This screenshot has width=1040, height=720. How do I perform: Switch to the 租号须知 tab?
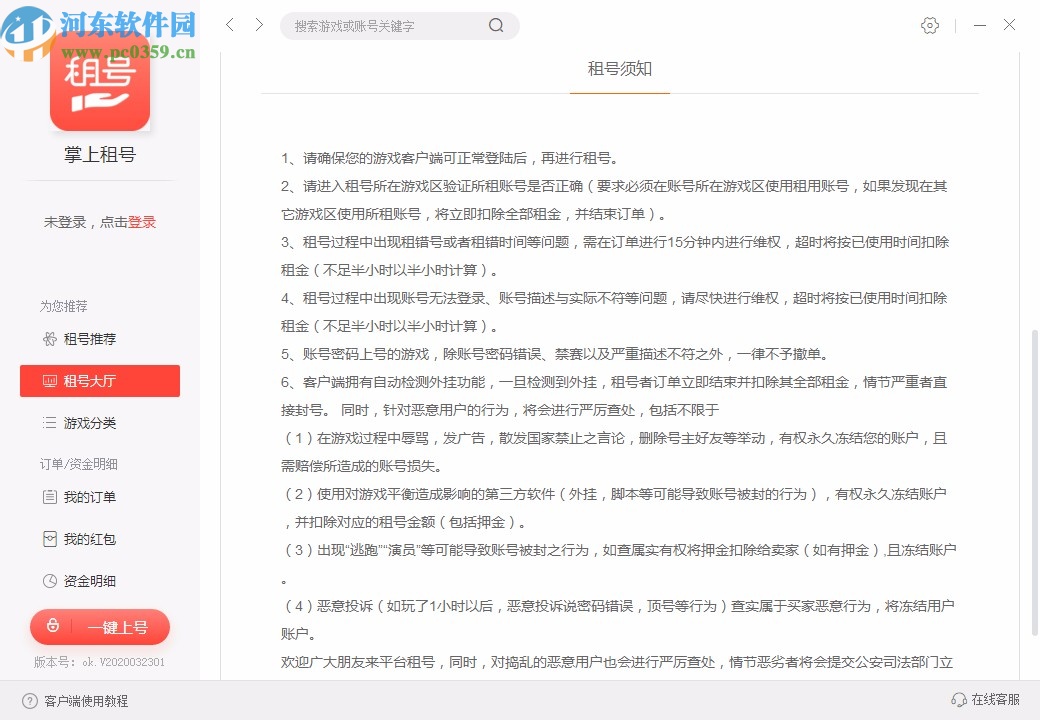pos(619,70)
